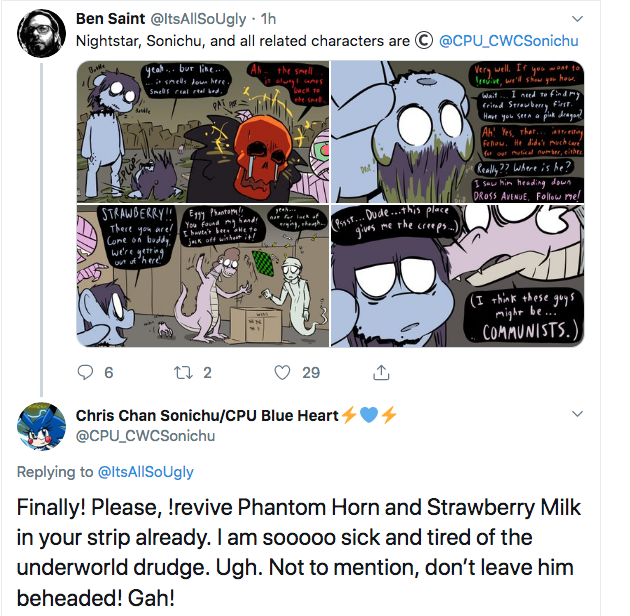The height and width of the screenshot is (616, 630).
Task: Open Ben Saint's profile avatar
Action: [41, 33]
